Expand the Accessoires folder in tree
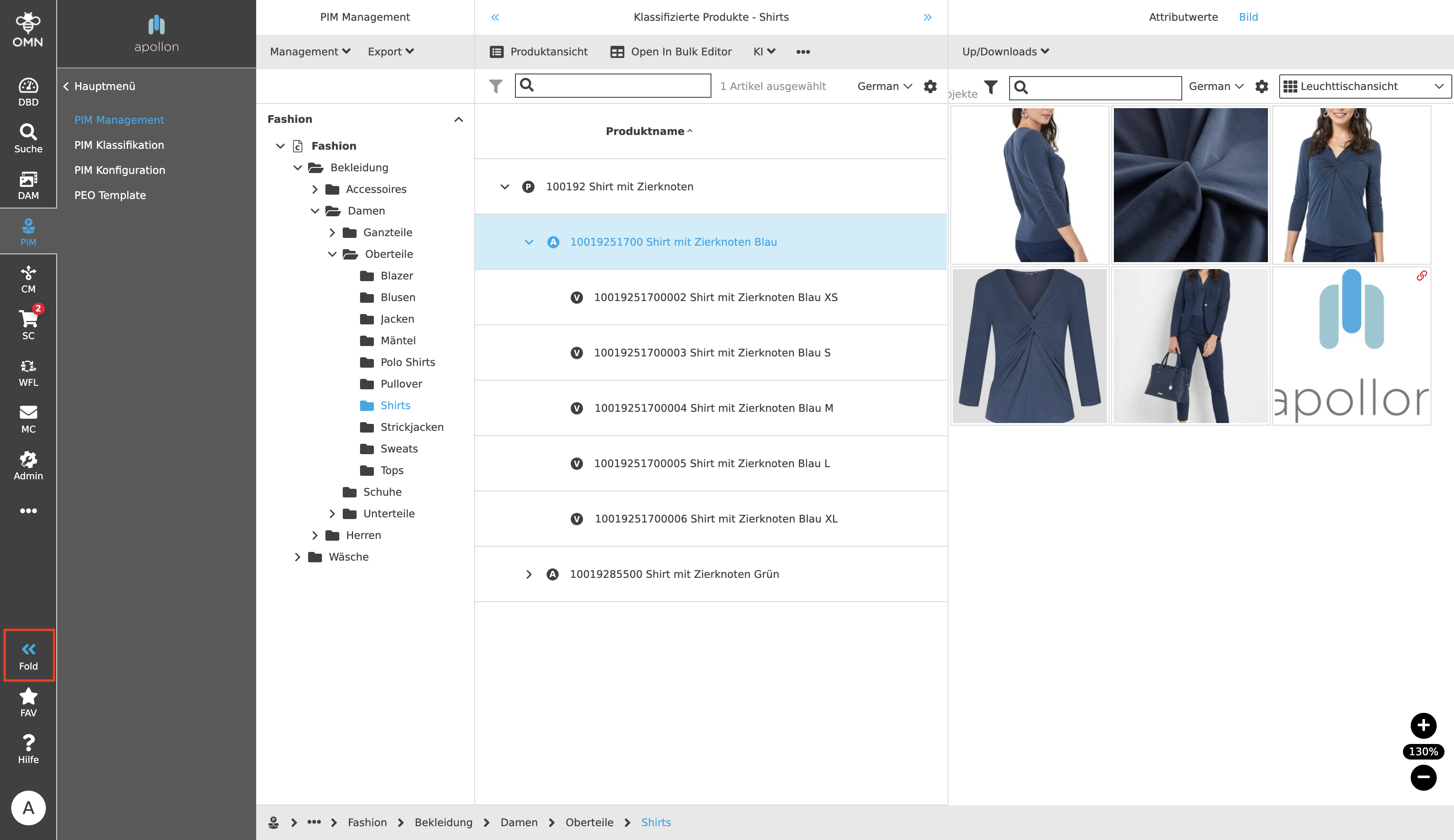The image size is (1454, 840). (315, 189)
